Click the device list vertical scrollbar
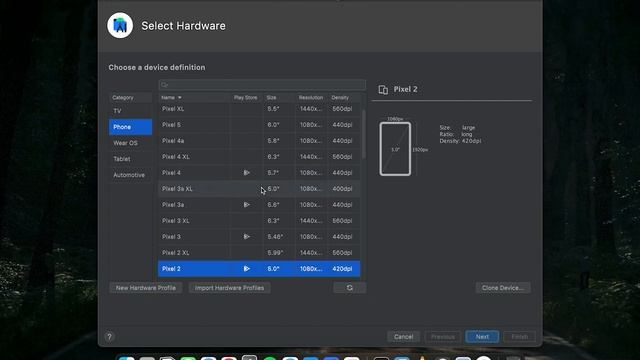Image resolution: width=640 pixels, height=360 pixels. (363, 135)
